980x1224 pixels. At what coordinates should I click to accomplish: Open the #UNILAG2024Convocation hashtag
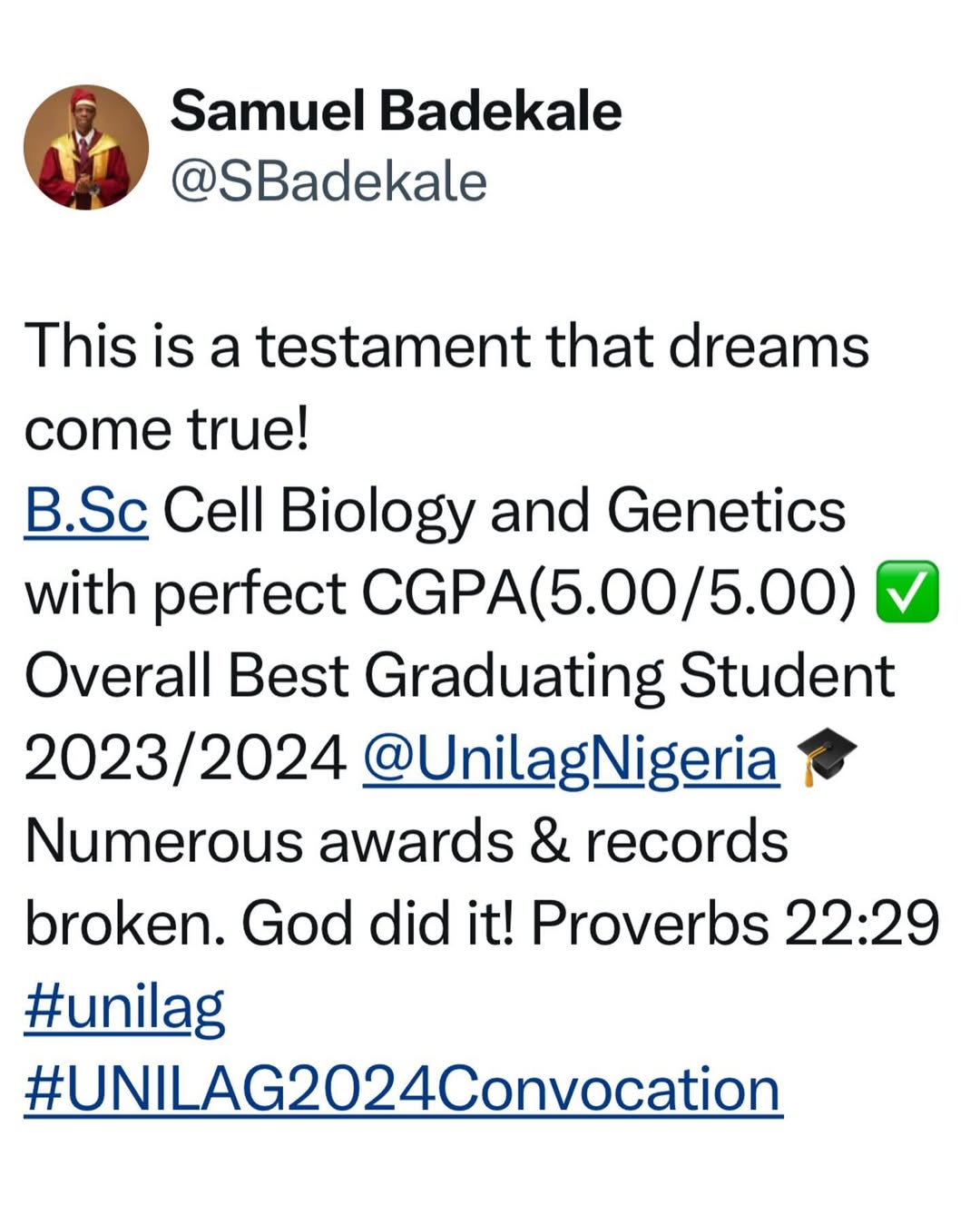click(402, 1090)
